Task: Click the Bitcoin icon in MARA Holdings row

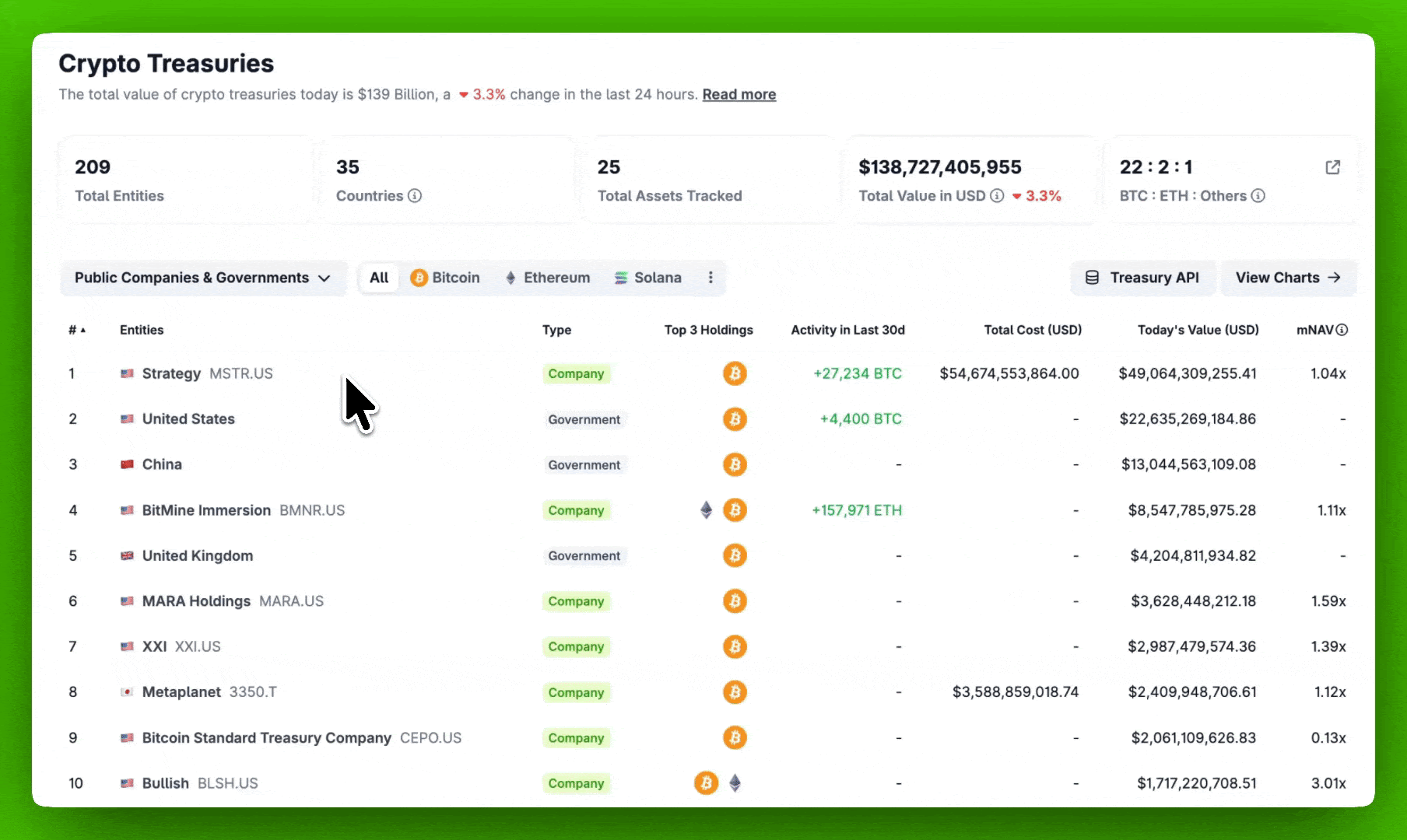Action: [735, 601]
